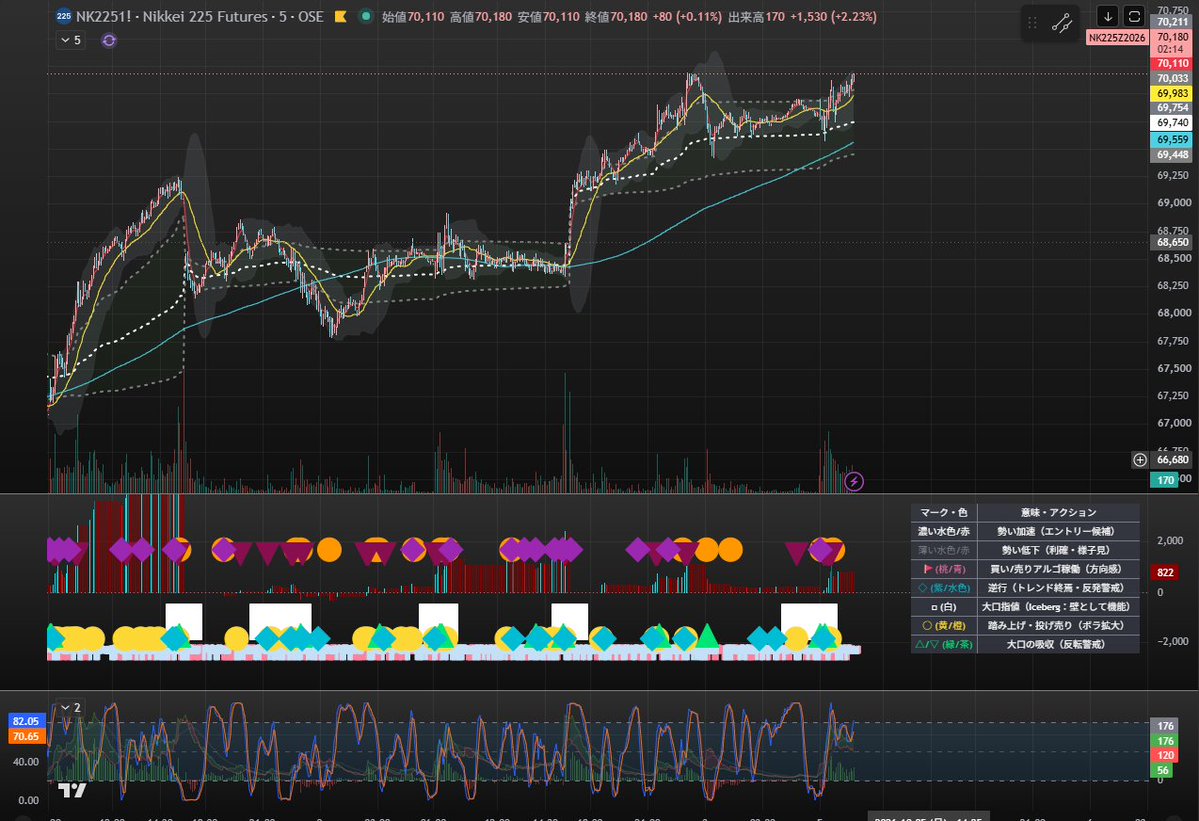
Task: Click the gray 69,448 price label
Action: point(1171,155)
